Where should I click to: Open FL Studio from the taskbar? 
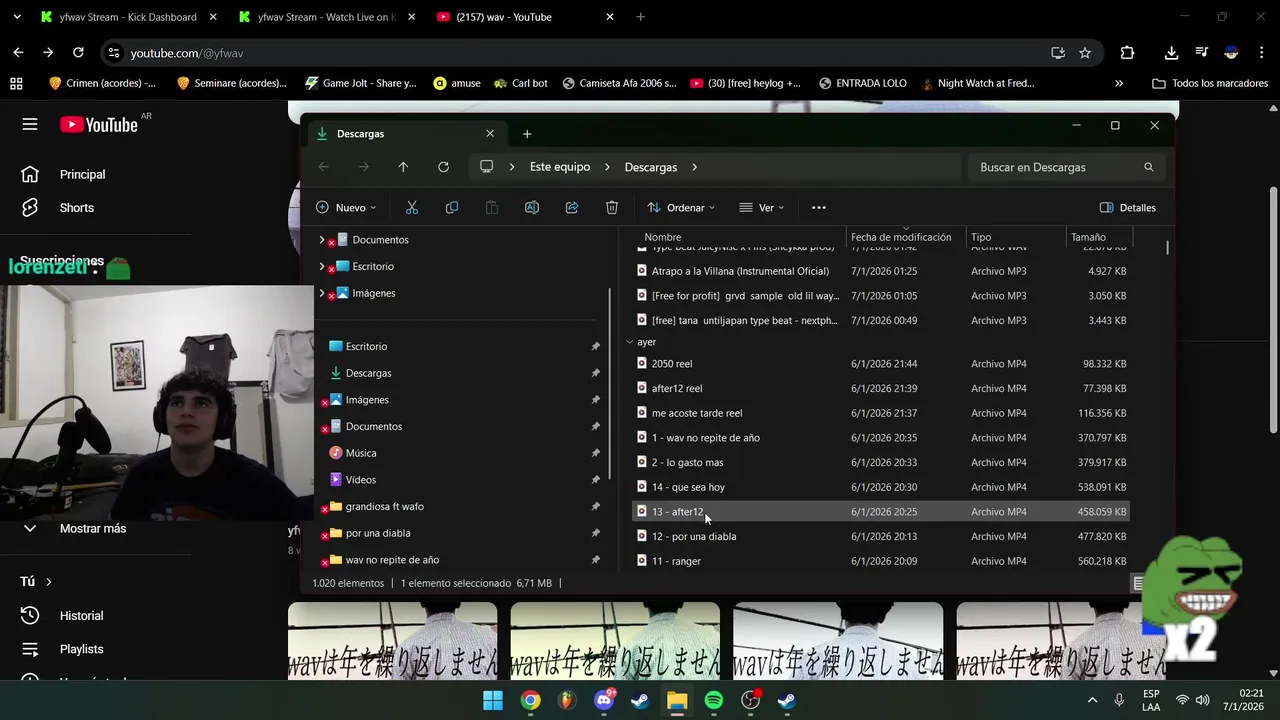pyautogui.click(x=567, y=700)
